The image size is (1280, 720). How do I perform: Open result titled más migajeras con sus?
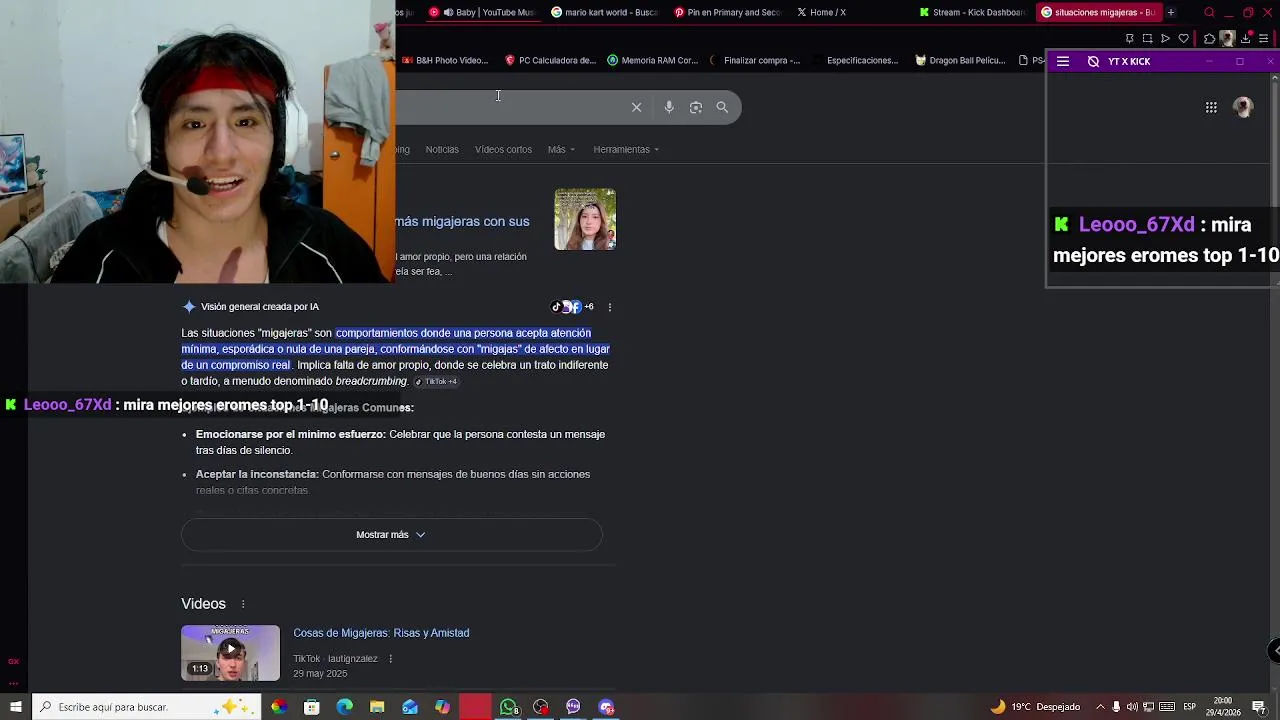point(462,222)
